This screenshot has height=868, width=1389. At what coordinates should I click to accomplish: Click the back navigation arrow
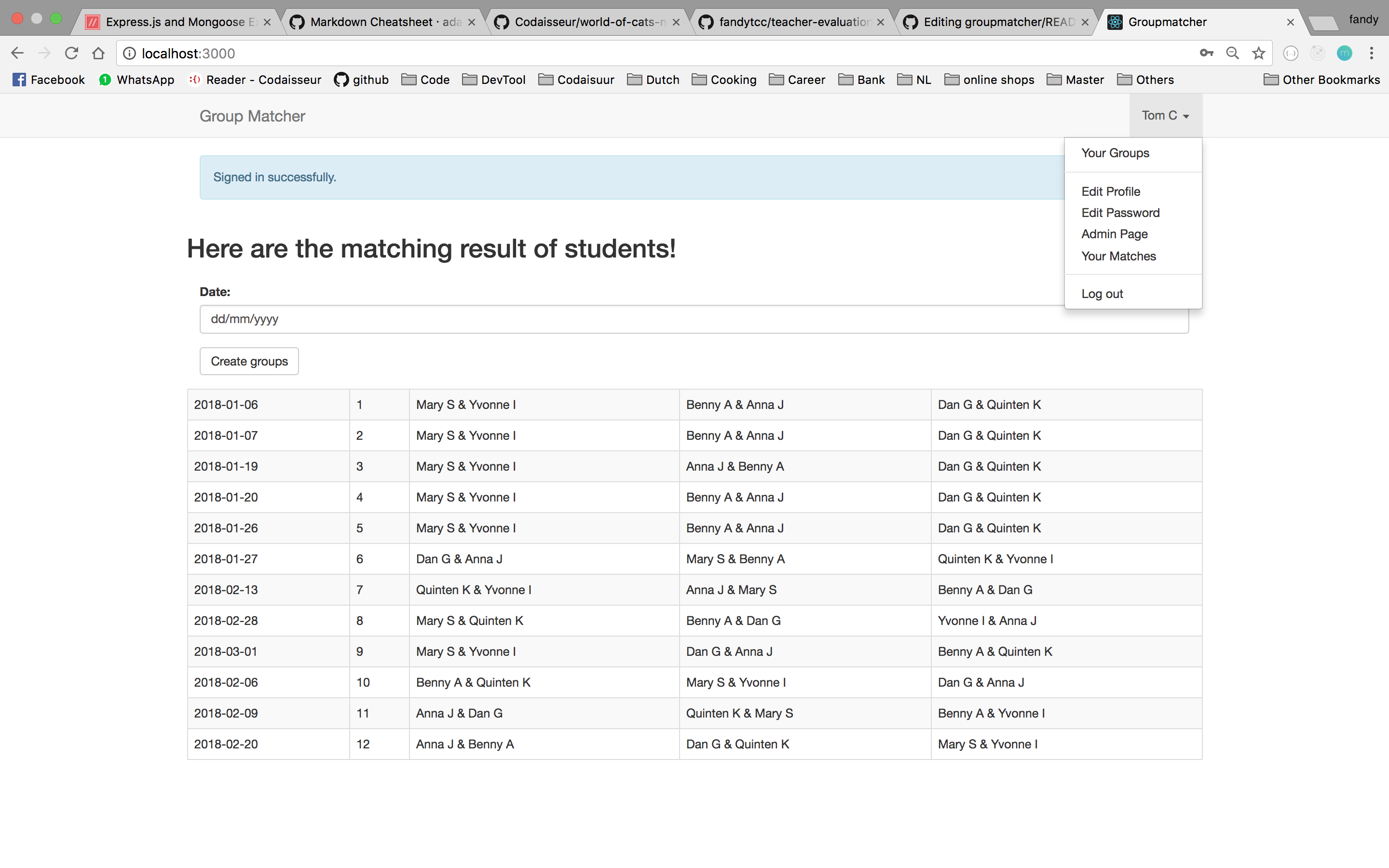coord(17,54)
